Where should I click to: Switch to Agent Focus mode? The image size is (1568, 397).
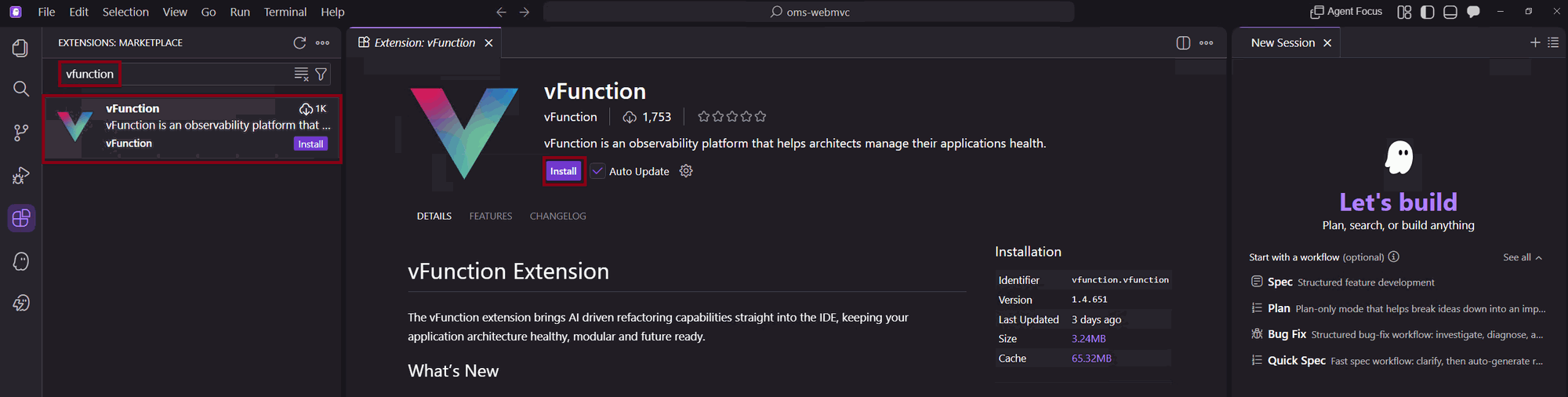coord(1346,12)
